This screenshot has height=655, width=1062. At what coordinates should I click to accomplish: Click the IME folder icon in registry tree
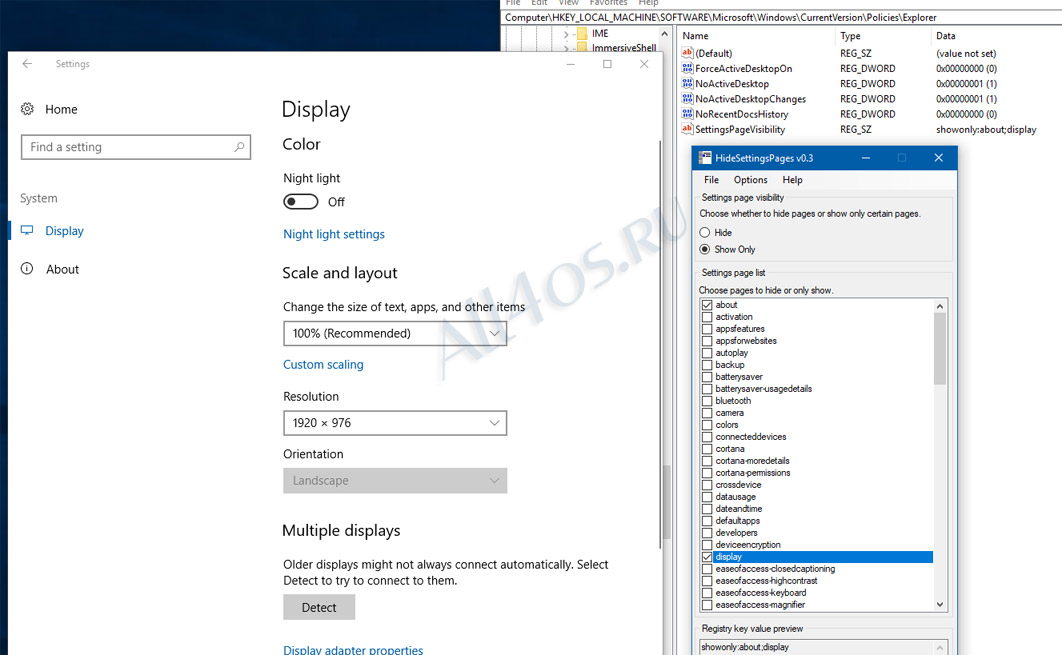pyautogui.click(x=582, y=33)
